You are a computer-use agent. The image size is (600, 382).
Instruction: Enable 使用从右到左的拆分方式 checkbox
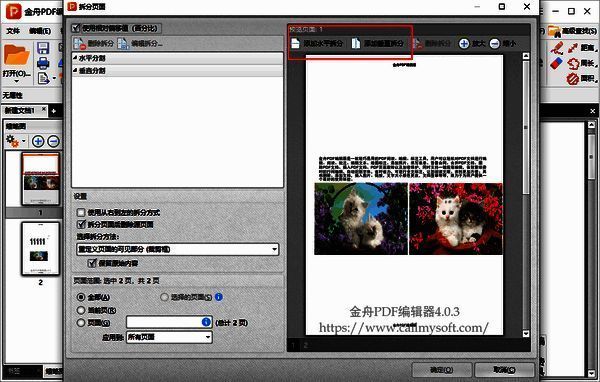click(x=81, y=212)
